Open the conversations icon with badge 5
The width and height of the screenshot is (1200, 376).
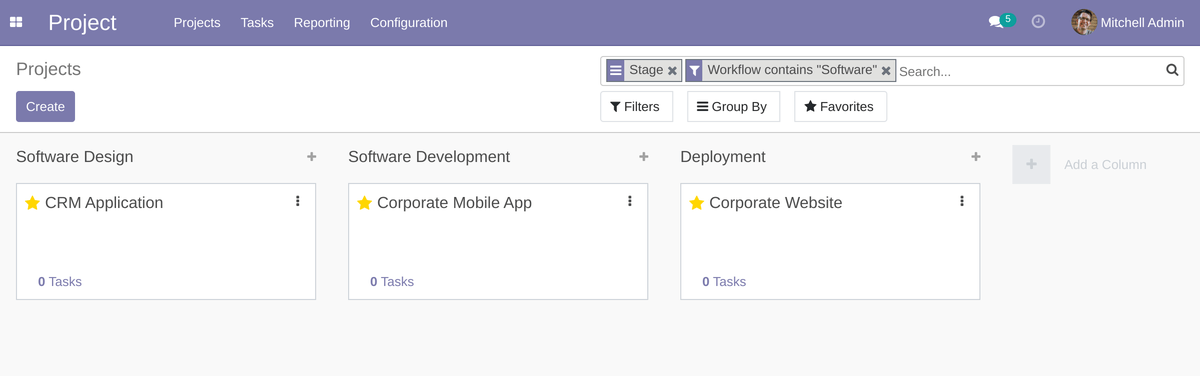point(1001,21)
